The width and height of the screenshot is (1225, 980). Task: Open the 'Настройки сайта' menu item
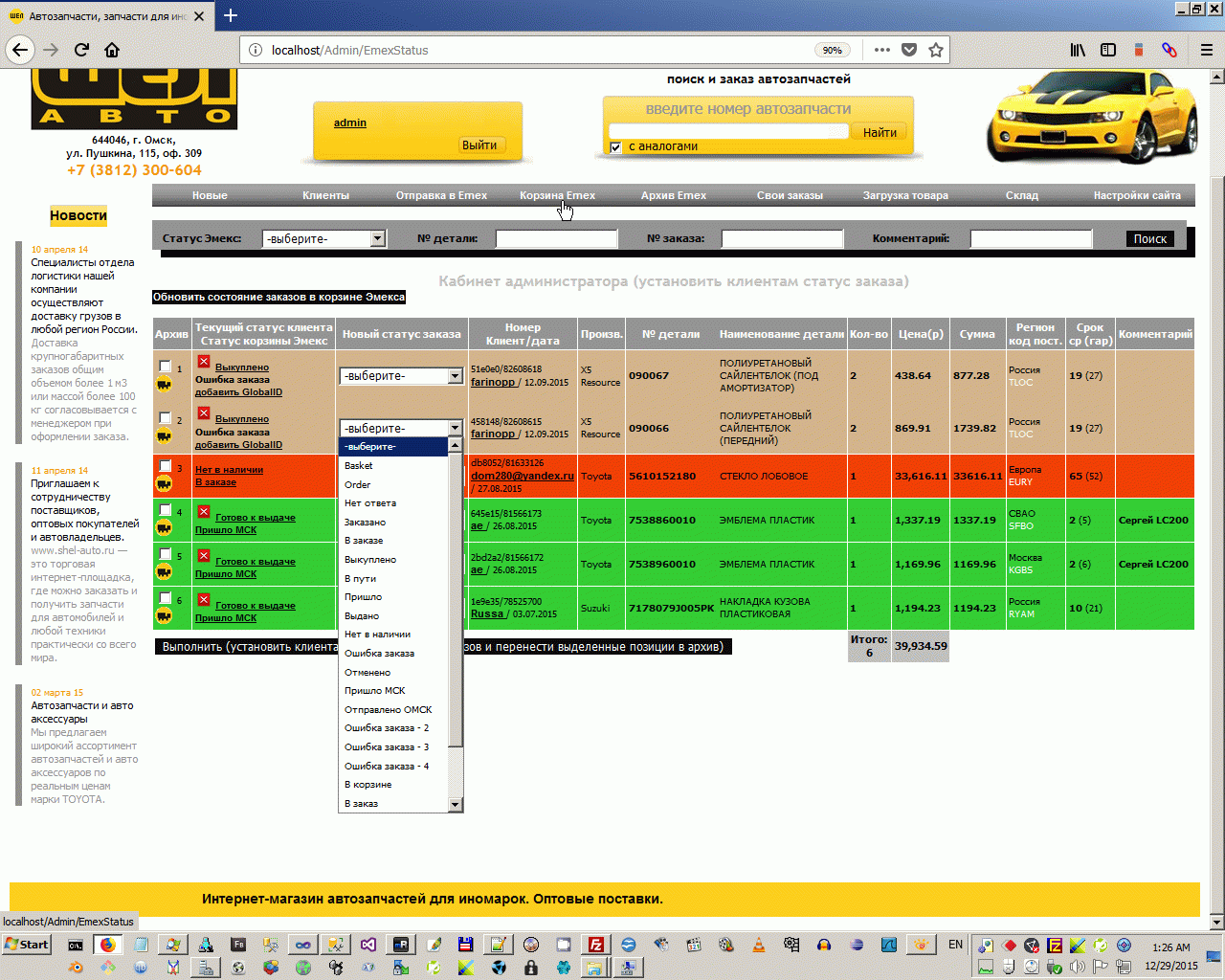(x=1137, y=195)
